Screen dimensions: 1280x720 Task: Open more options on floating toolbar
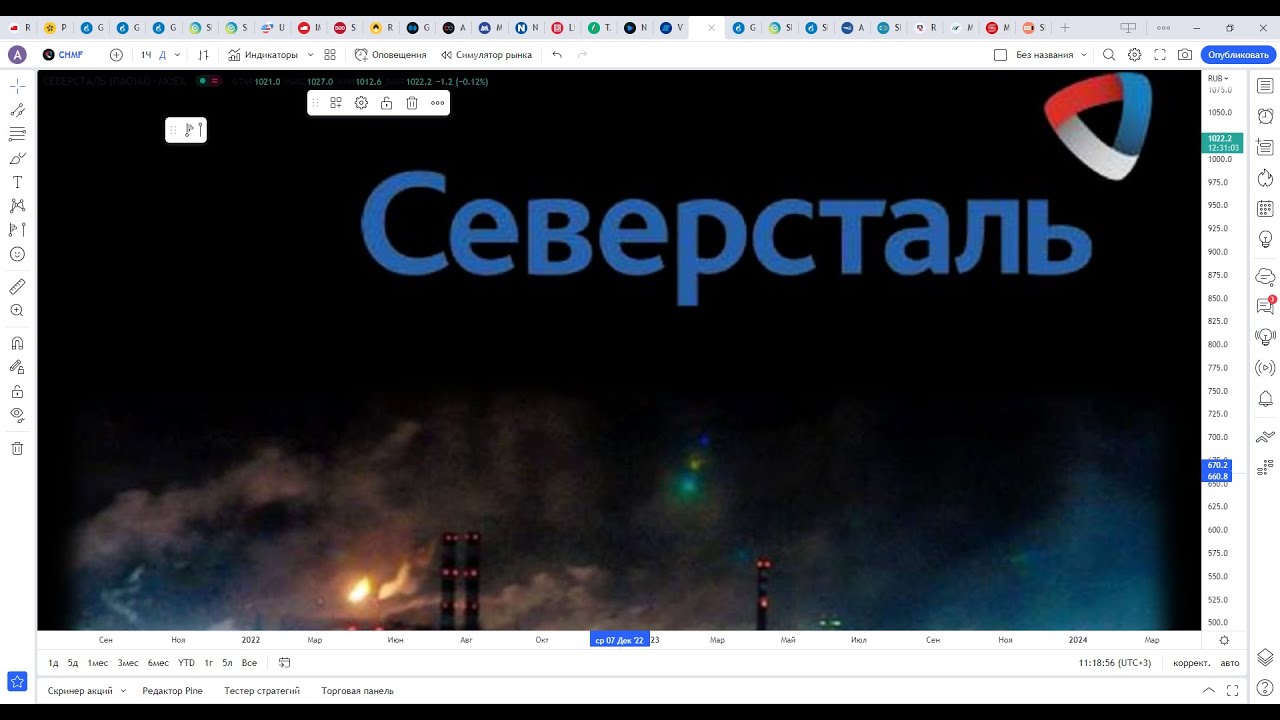point(437,103)
